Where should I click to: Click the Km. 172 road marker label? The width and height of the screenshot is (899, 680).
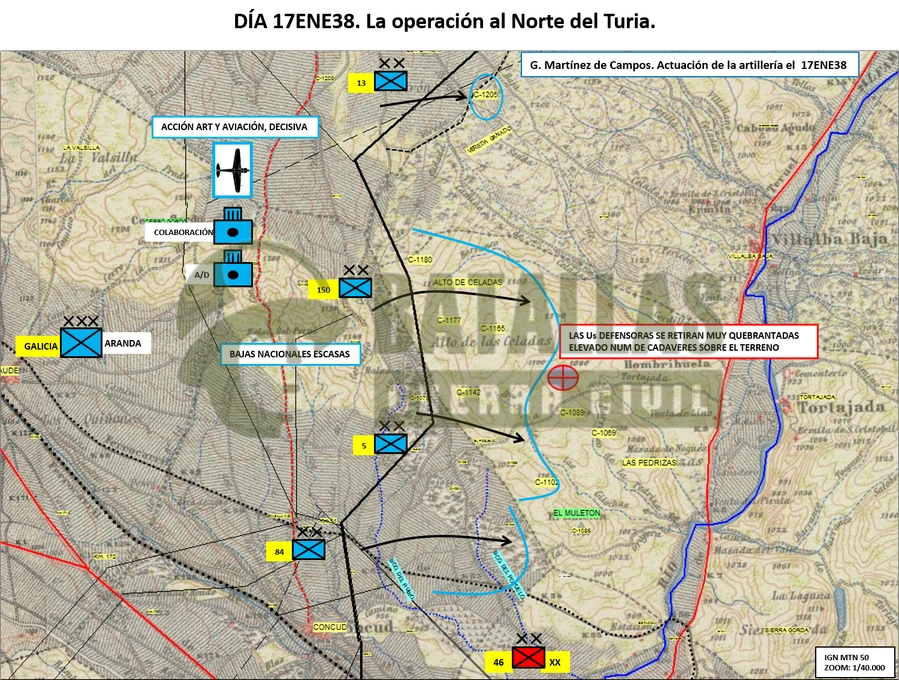click(105, 557)
